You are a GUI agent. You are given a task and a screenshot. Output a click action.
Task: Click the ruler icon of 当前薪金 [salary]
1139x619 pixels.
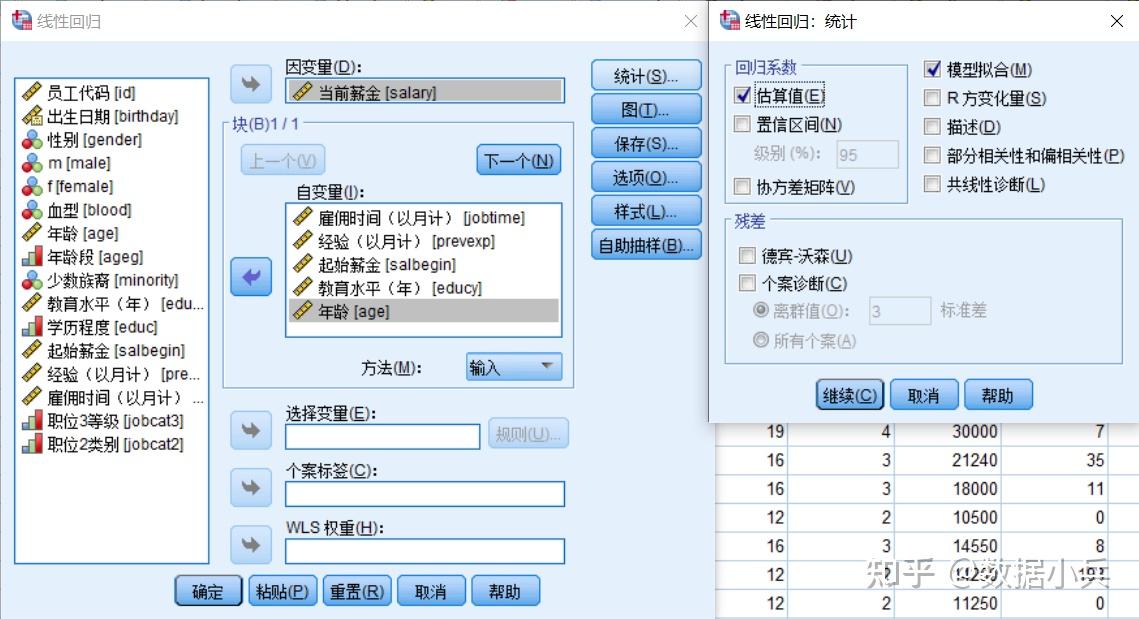[x=300, y=90]
